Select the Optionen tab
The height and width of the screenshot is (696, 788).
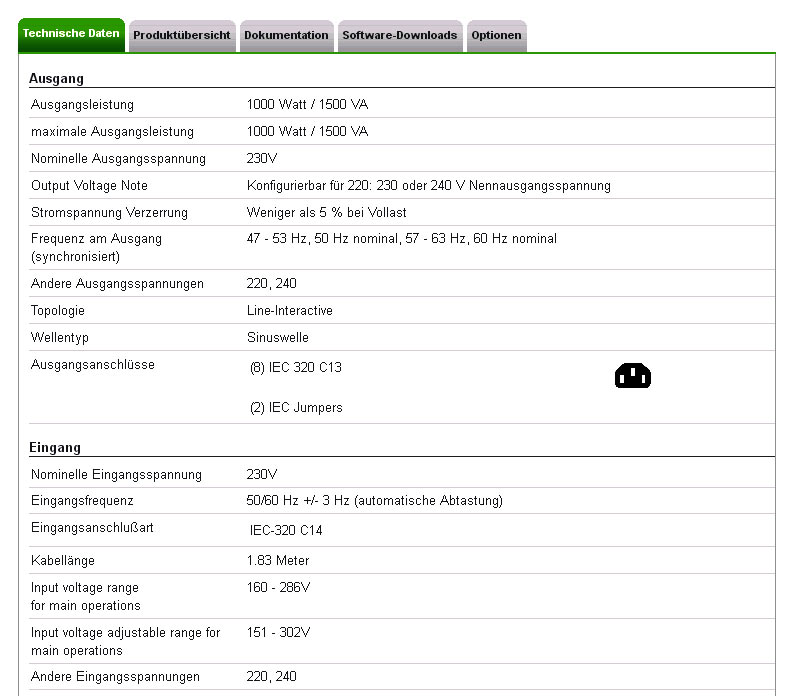point(496,35)
